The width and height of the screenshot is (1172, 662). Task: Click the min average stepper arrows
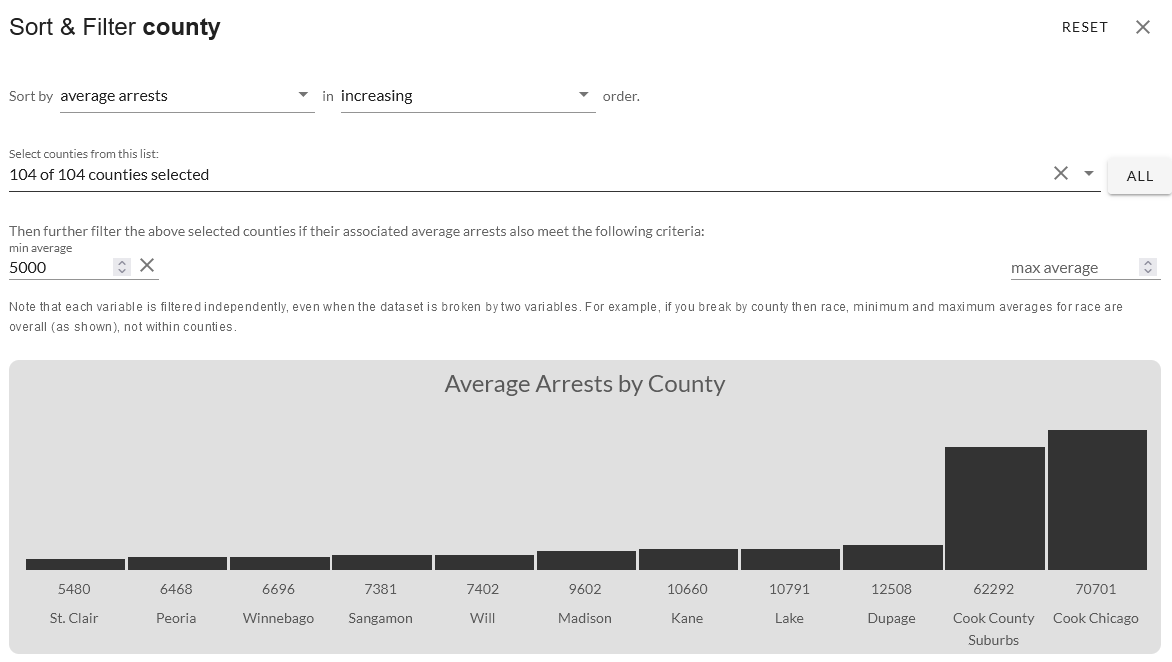(122, 267)
